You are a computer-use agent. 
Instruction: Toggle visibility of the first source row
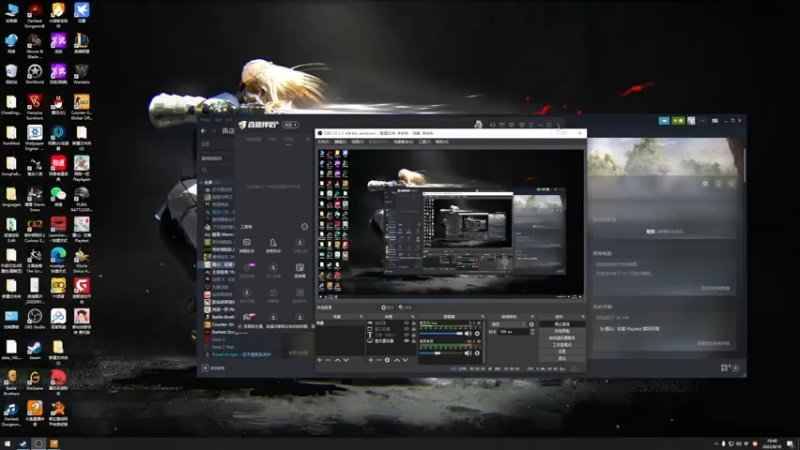[407, 323]
